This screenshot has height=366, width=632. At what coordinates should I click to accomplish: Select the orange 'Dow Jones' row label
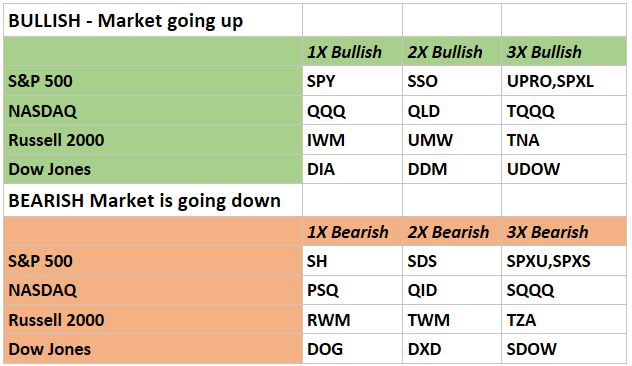153,349
